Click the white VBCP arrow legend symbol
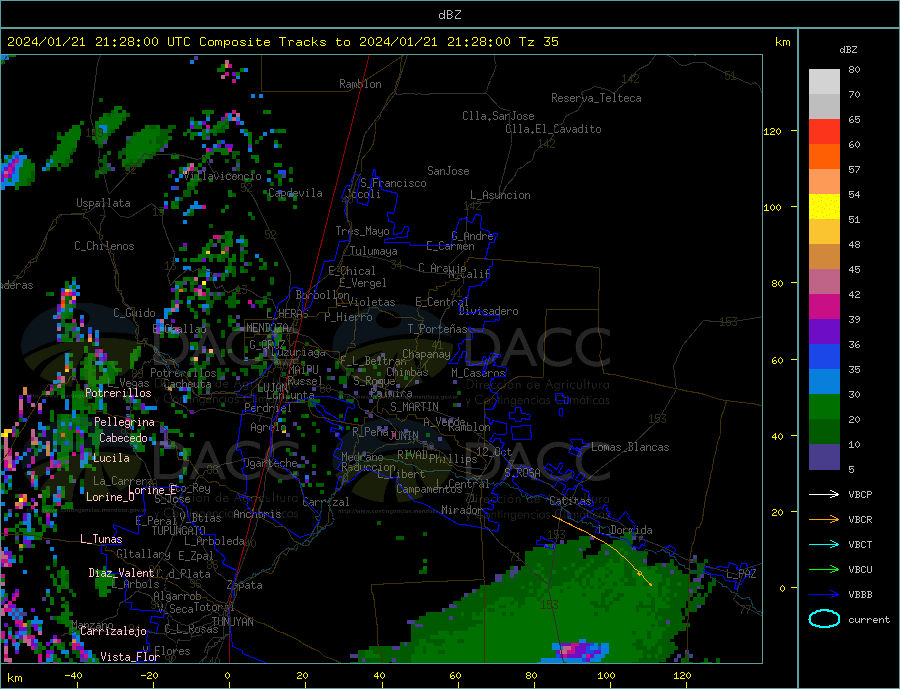This screenshot has width=900, height=689. pos(824,494)
